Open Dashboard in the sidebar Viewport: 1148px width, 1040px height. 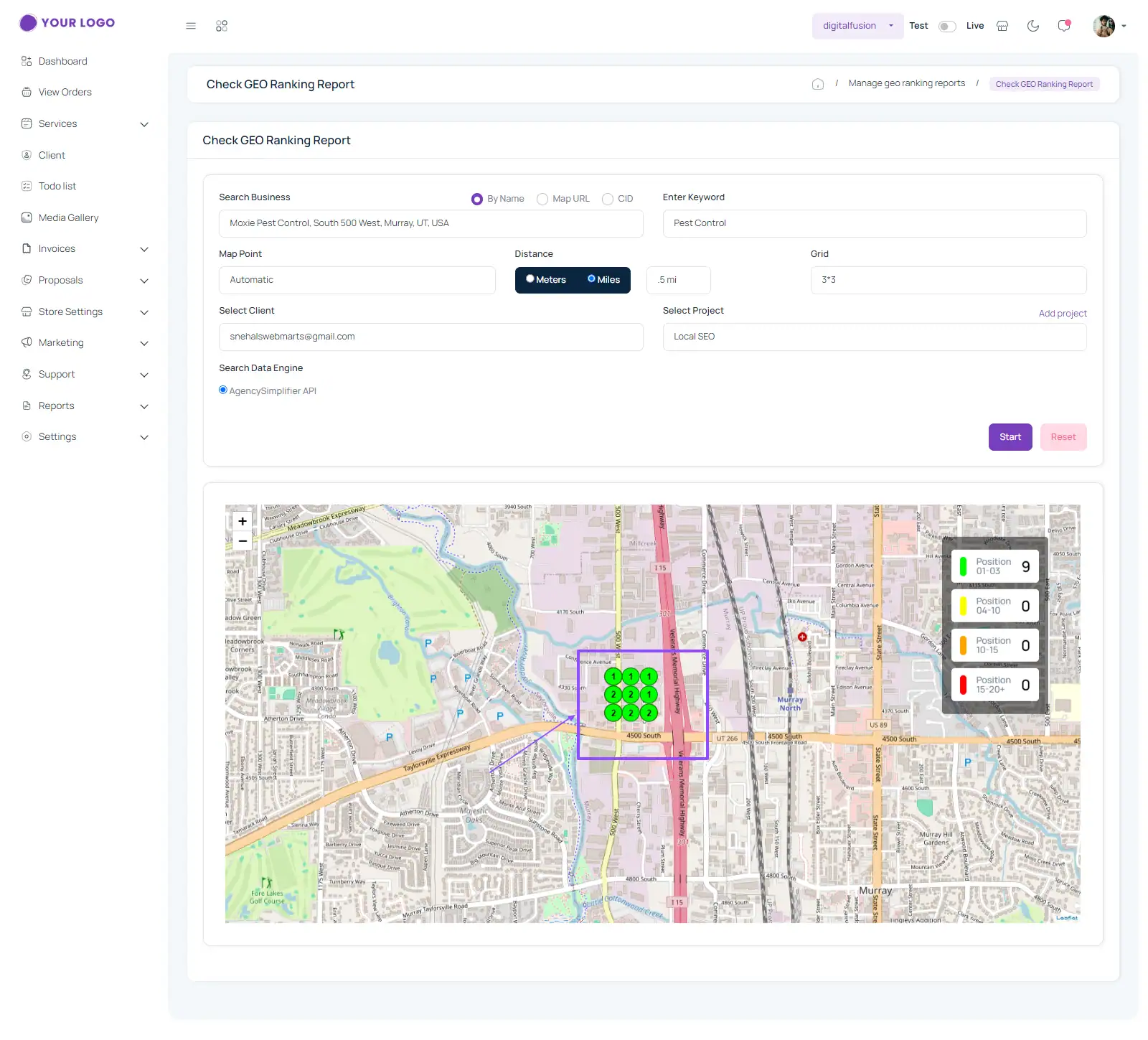[63, 61]
